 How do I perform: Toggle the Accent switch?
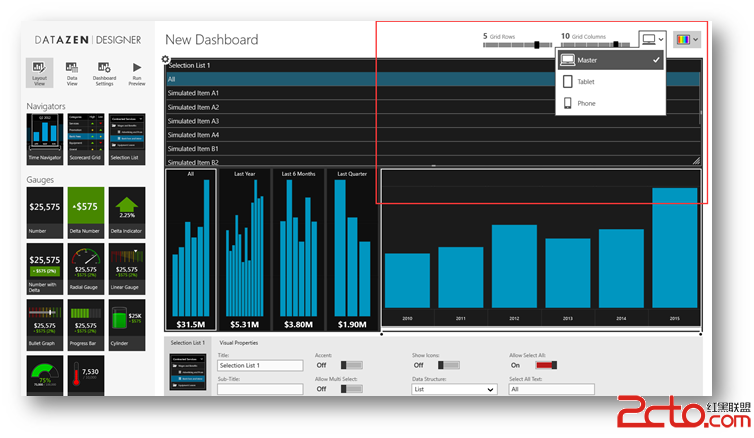(x=352, y=365)
